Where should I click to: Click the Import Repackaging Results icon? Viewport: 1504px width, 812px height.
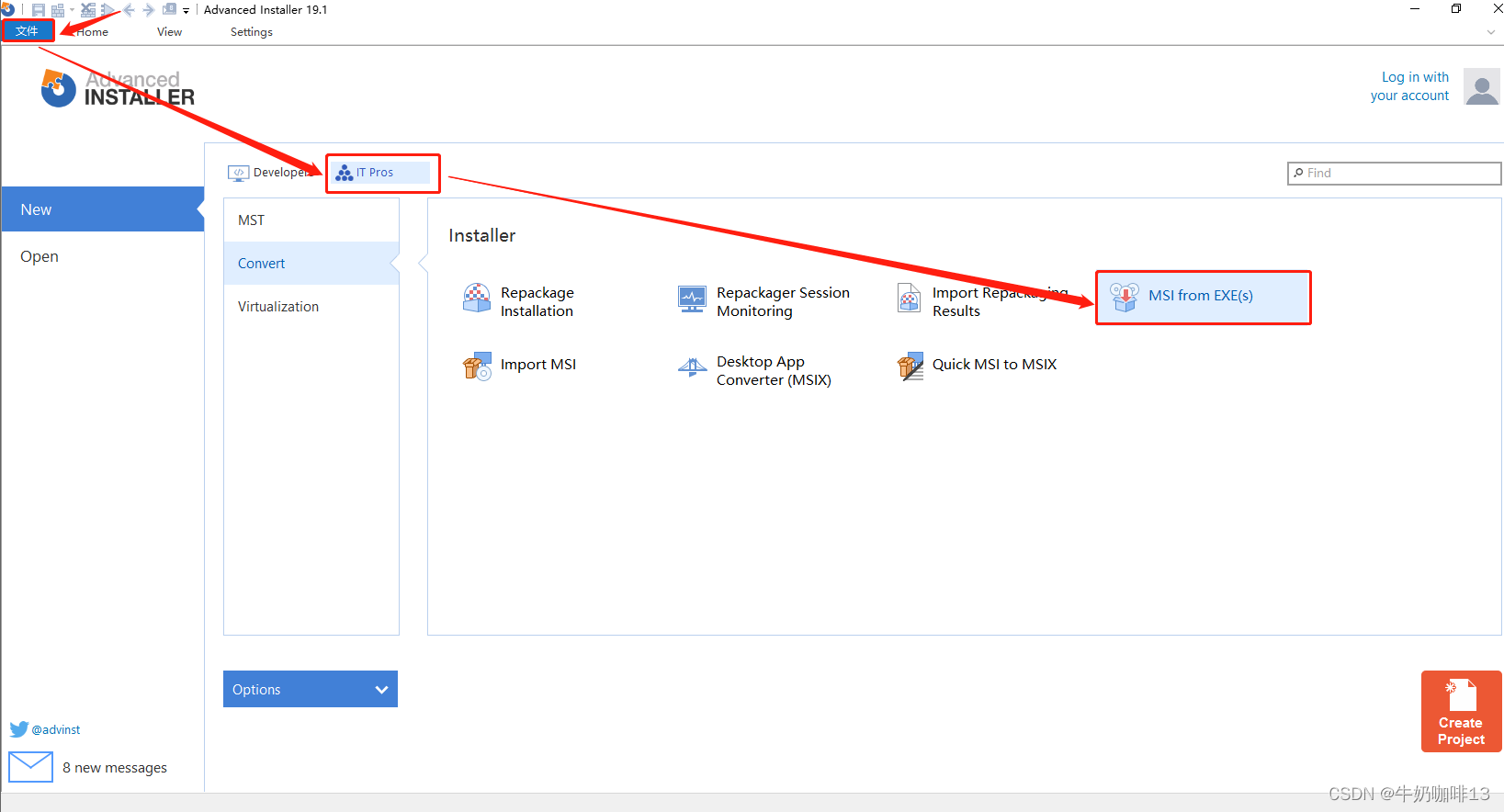tap(909, 299)
